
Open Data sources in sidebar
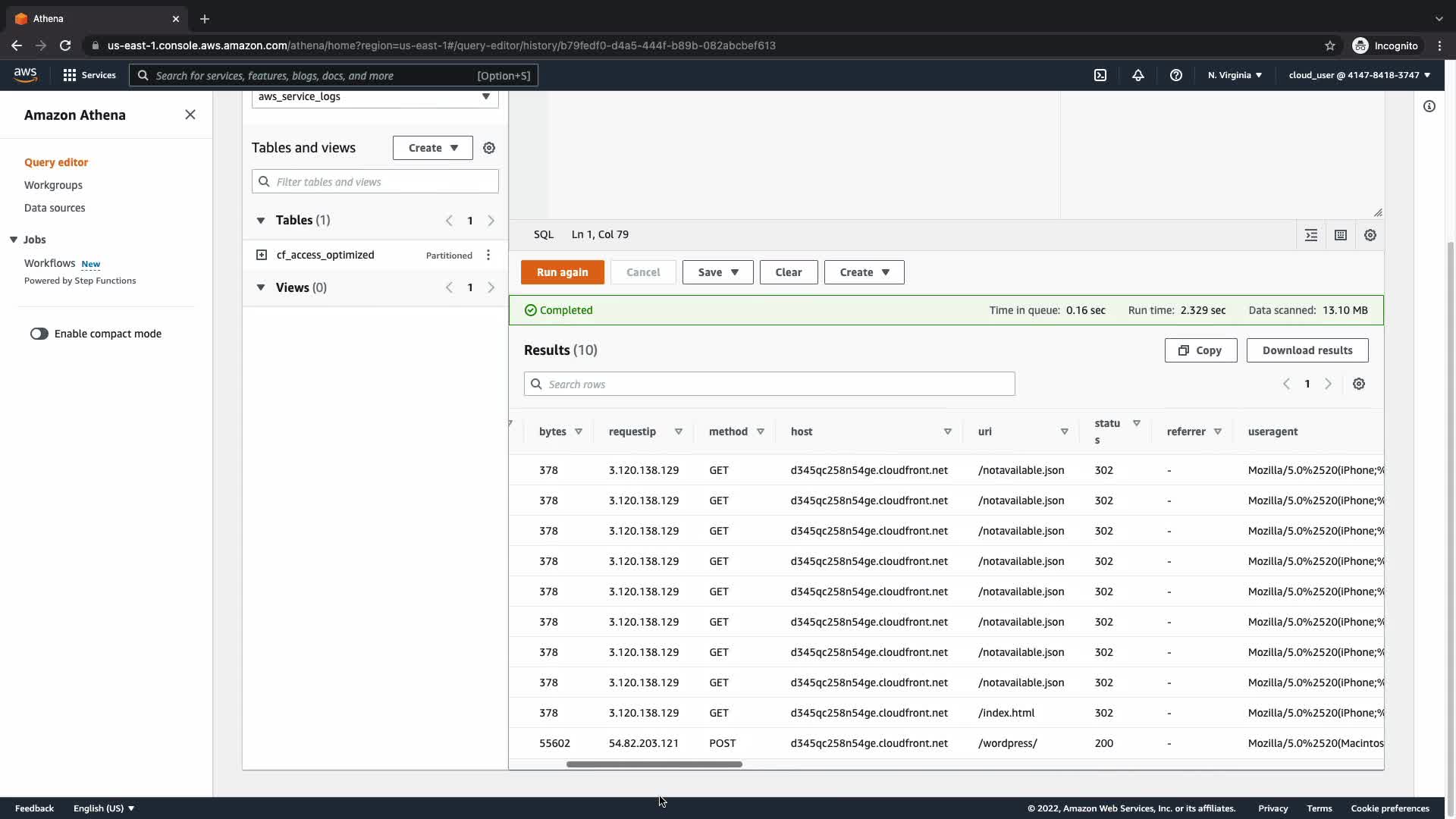click(55, 208)
